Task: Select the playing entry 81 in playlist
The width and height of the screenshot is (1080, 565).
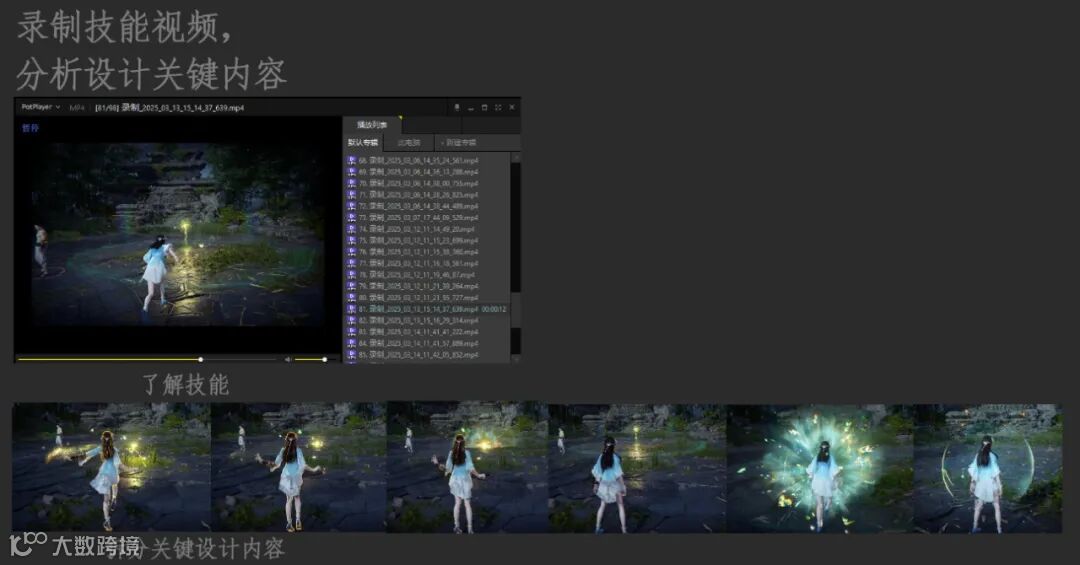Action: coord(427,309)
